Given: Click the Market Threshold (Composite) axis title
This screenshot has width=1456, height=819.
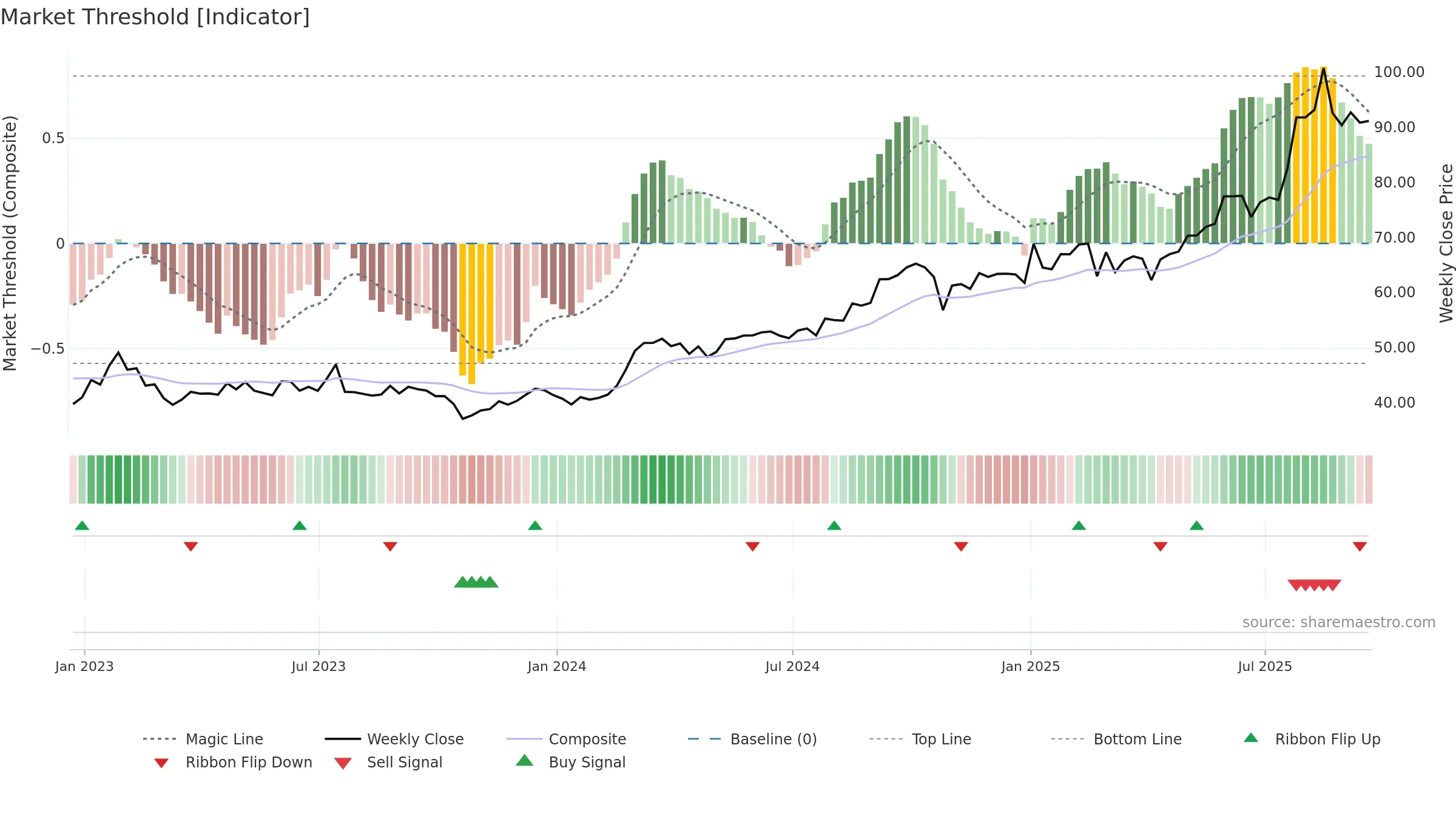Looking at the screenshot, I should (9, 243).
